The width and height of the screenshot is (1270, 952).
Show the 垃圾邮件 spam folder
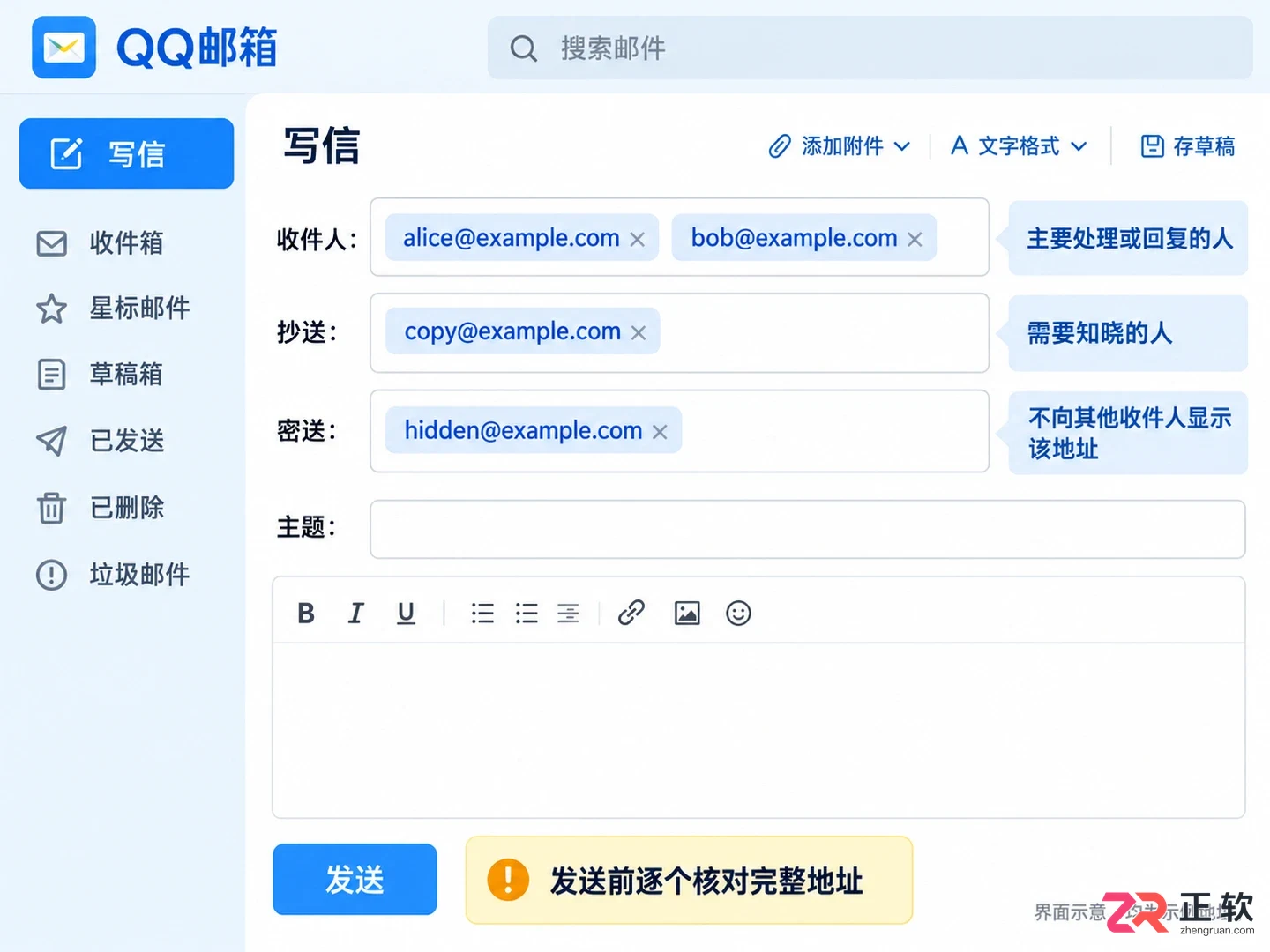(113, 575)
